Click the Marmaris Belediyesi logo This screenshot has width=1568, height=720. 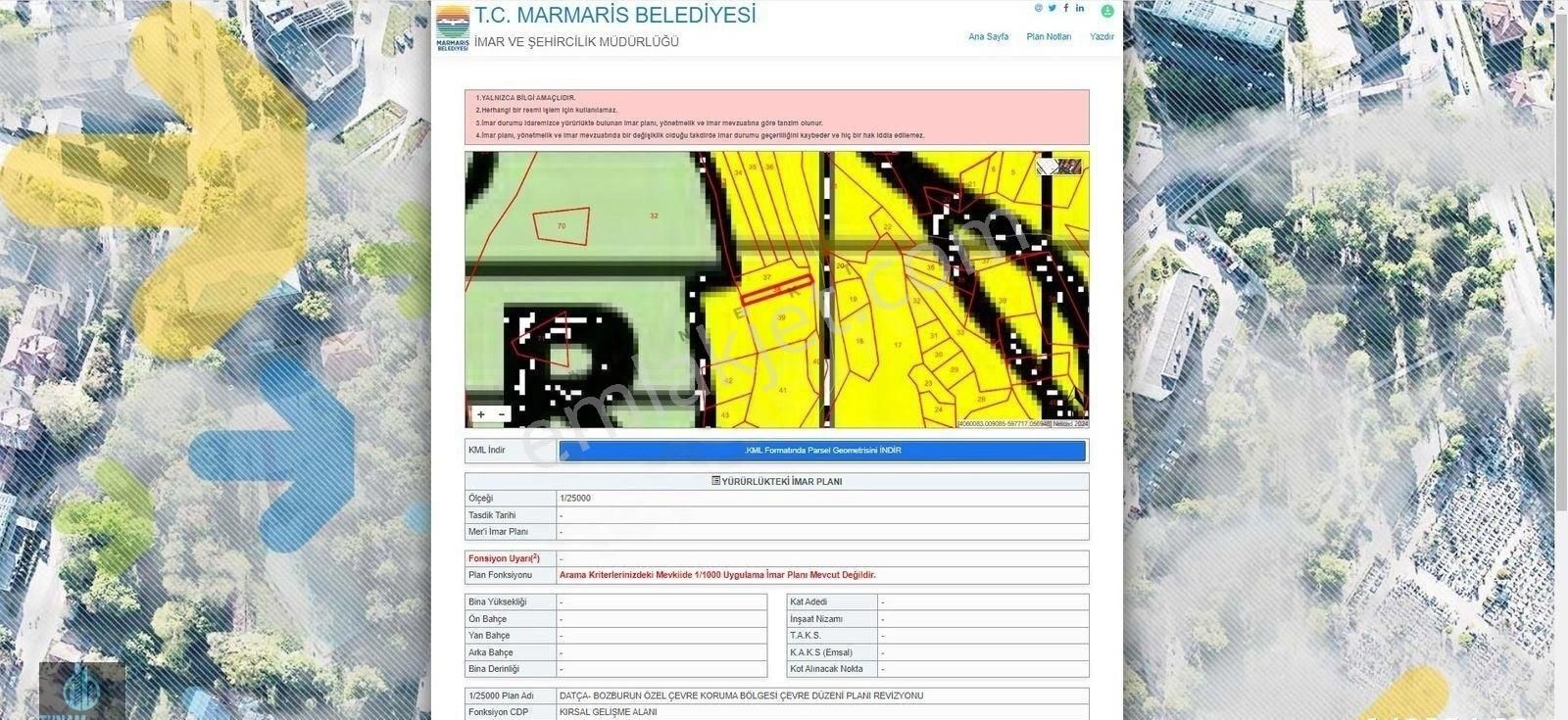click(x=452, y=30)
